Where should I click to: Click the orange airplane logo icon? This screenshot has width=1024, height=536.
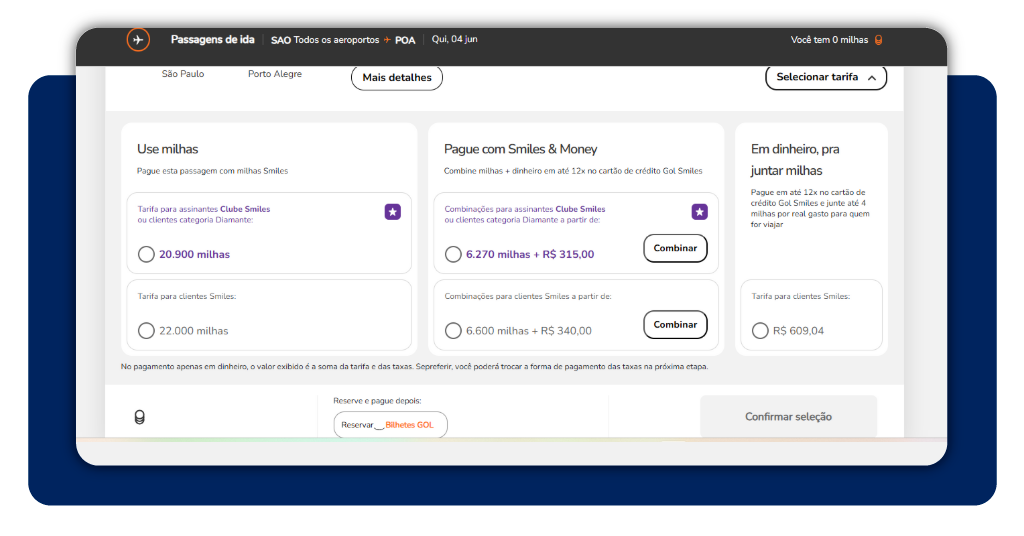tap(138, 40)
